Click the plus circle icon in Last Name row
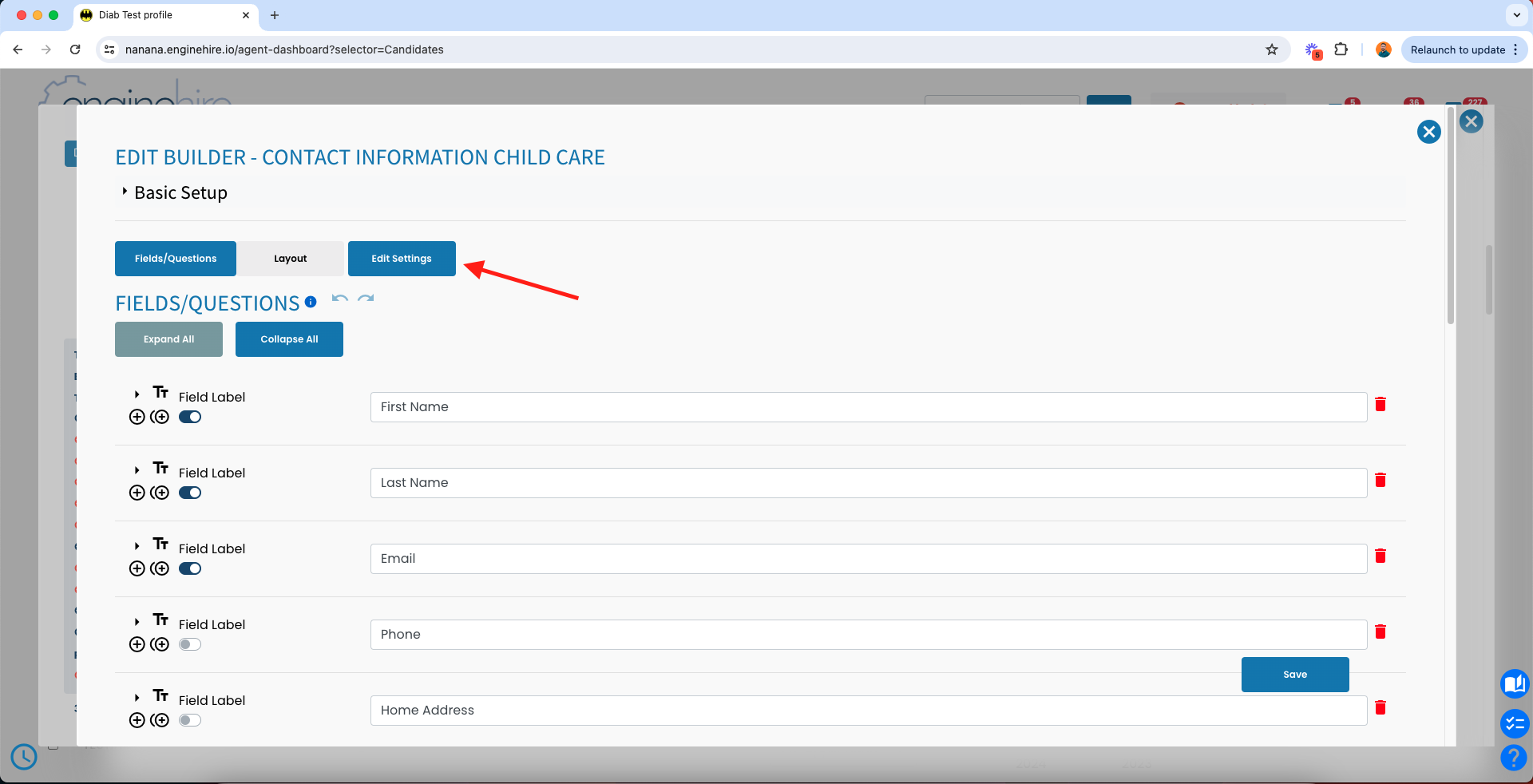This screenshot has width=1533, height=784. pos(137,493)
